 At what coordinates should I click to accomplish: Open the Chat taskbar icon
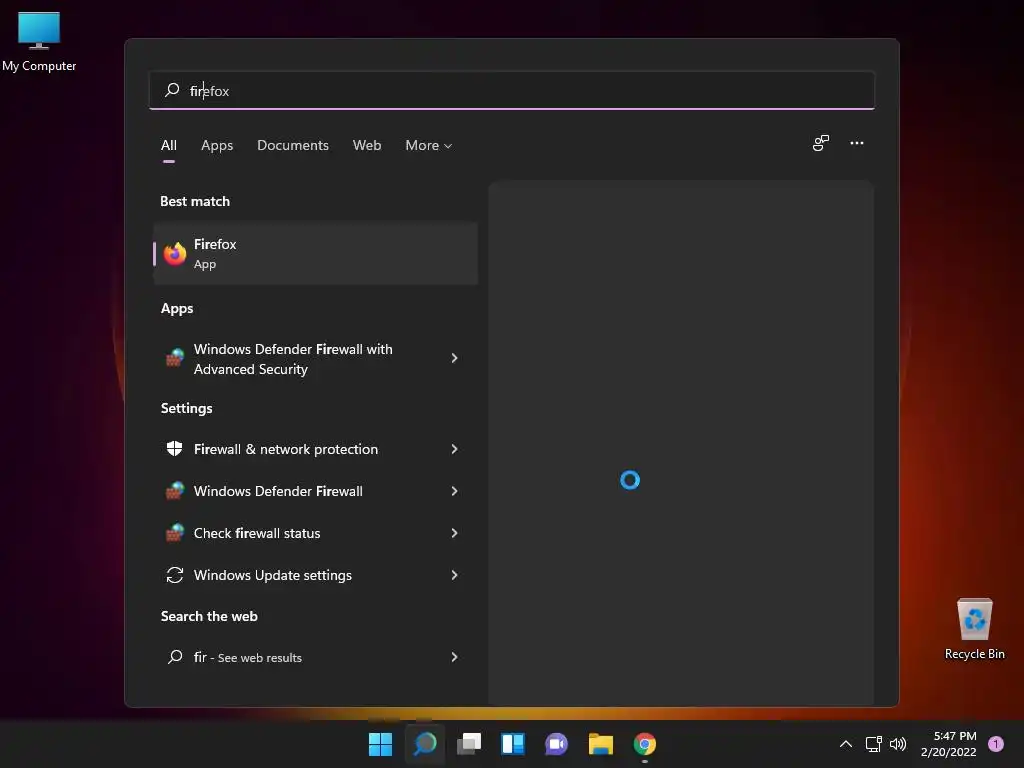point(556,744)
